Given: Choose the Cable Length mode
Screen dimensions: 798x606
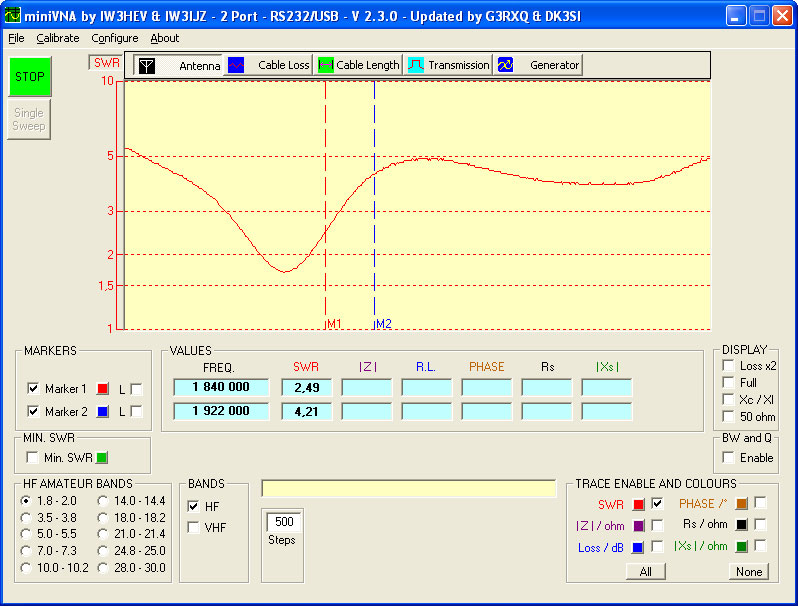Looking at the screenshot, I should pyautogui.click(x=325, y=65).
